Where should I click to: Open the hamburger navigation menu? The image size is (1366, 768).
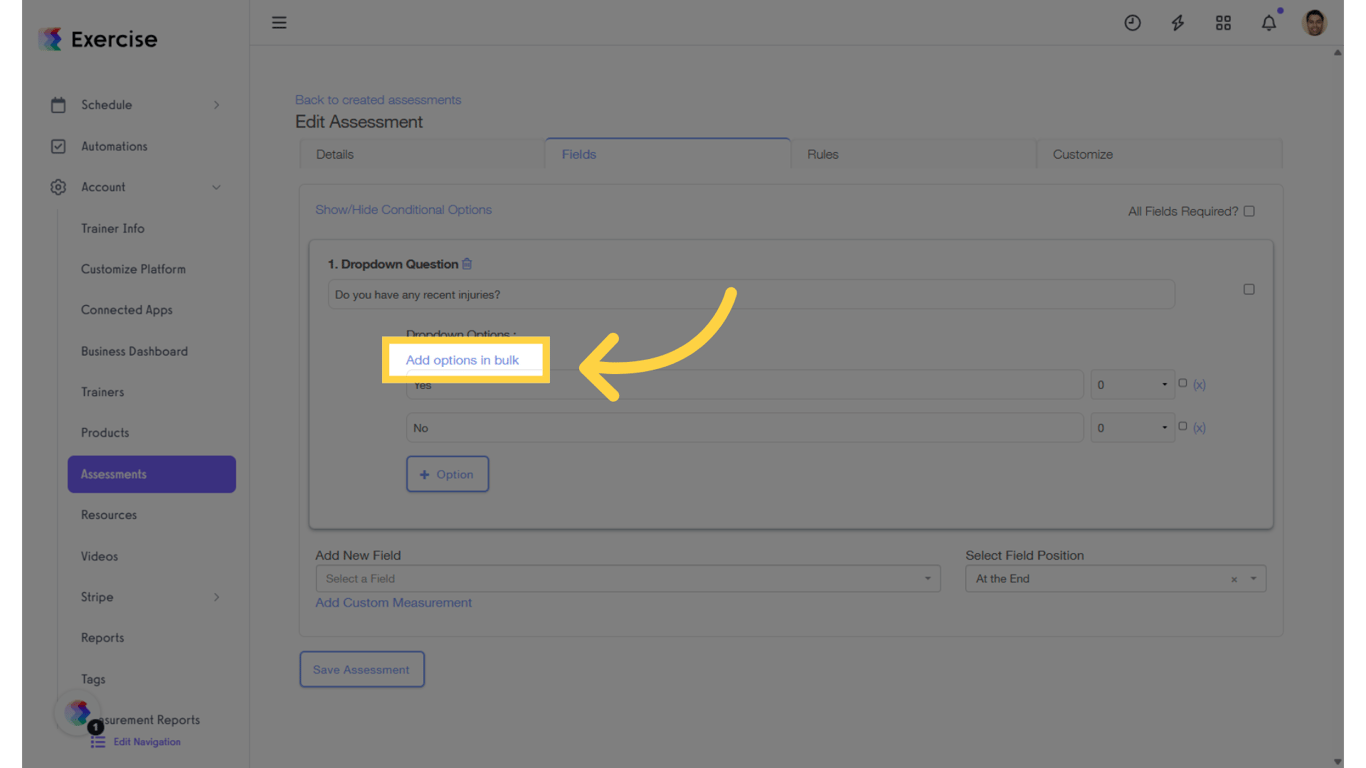(x=279, y=22)
